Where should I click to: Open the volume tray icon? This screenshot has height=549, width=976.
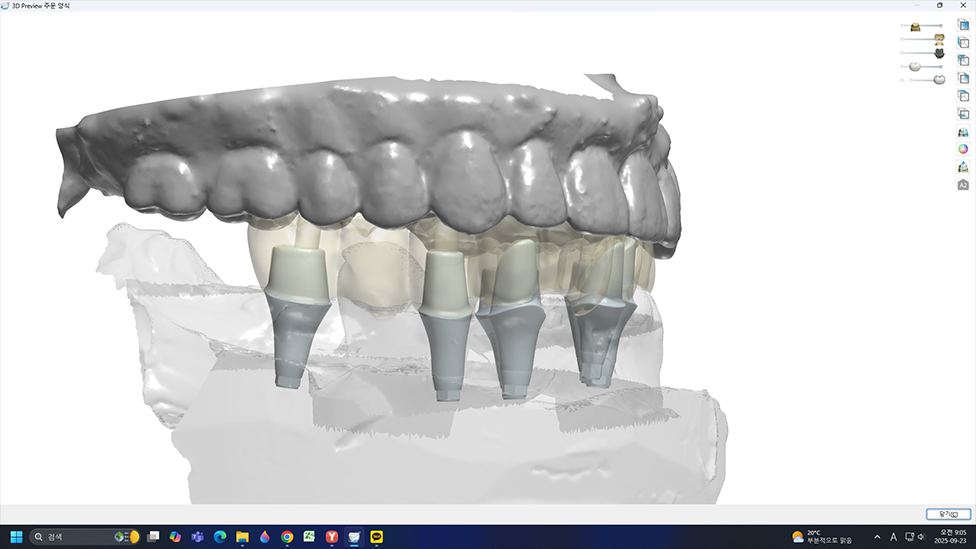pos(921,537)
